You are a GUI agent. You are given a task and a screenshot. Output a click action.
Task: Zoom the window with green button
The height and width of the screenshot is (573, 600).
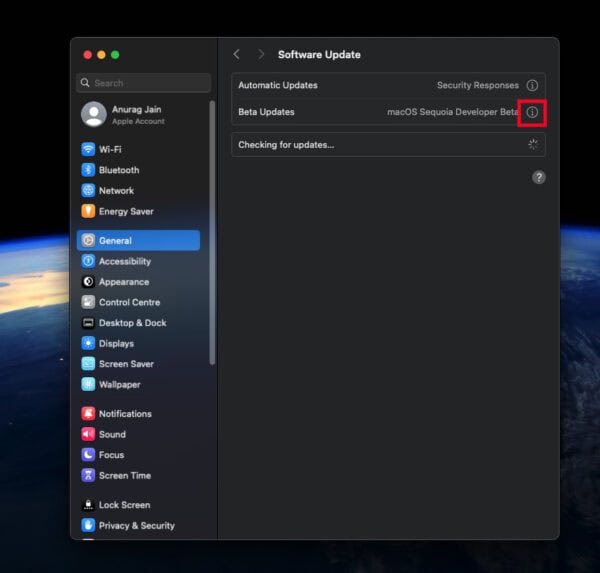tap(115, 55)
